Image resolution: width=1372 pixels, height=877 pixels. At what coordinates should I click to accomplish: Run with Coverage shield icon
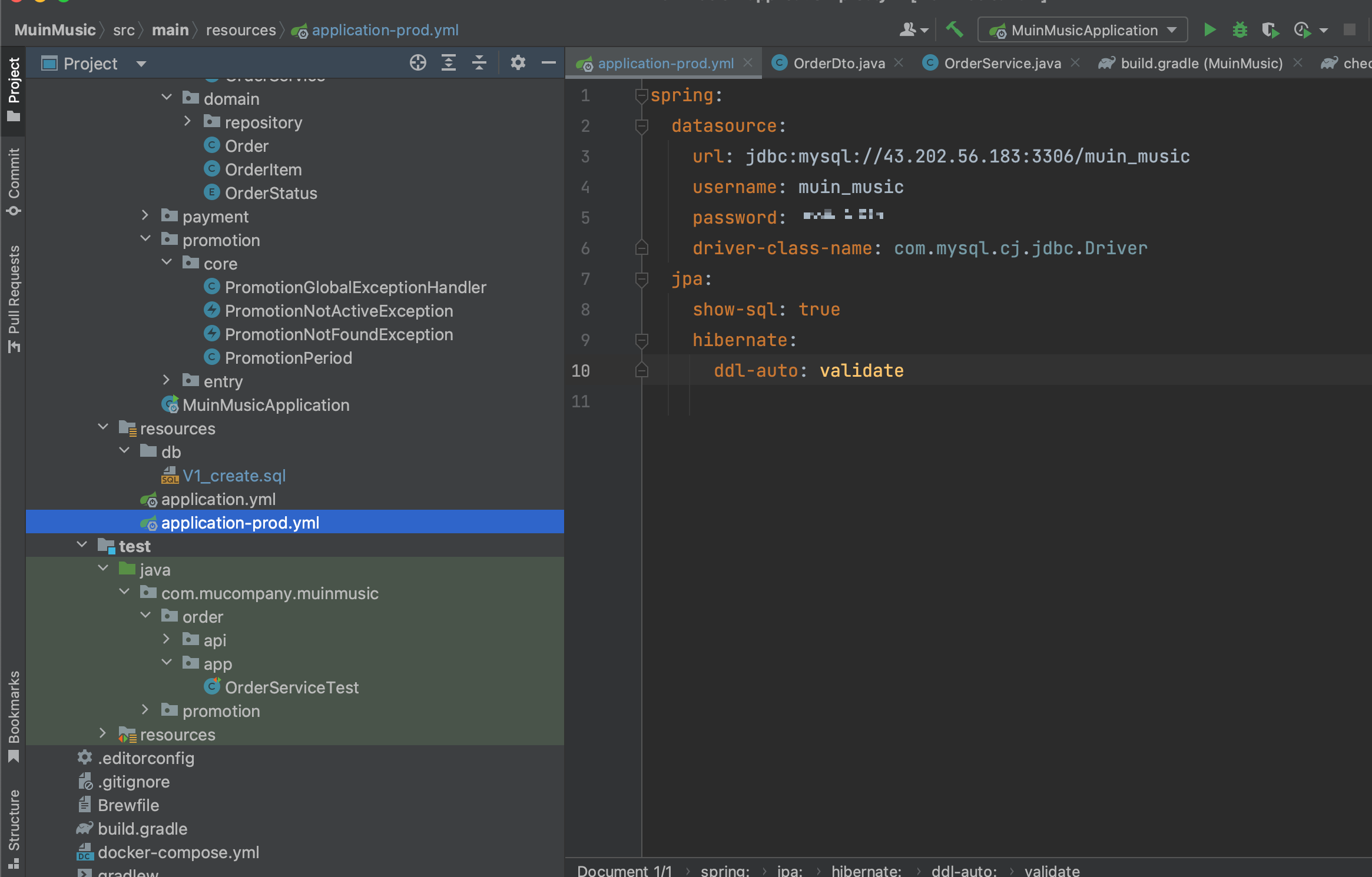tap(1270, 30)
